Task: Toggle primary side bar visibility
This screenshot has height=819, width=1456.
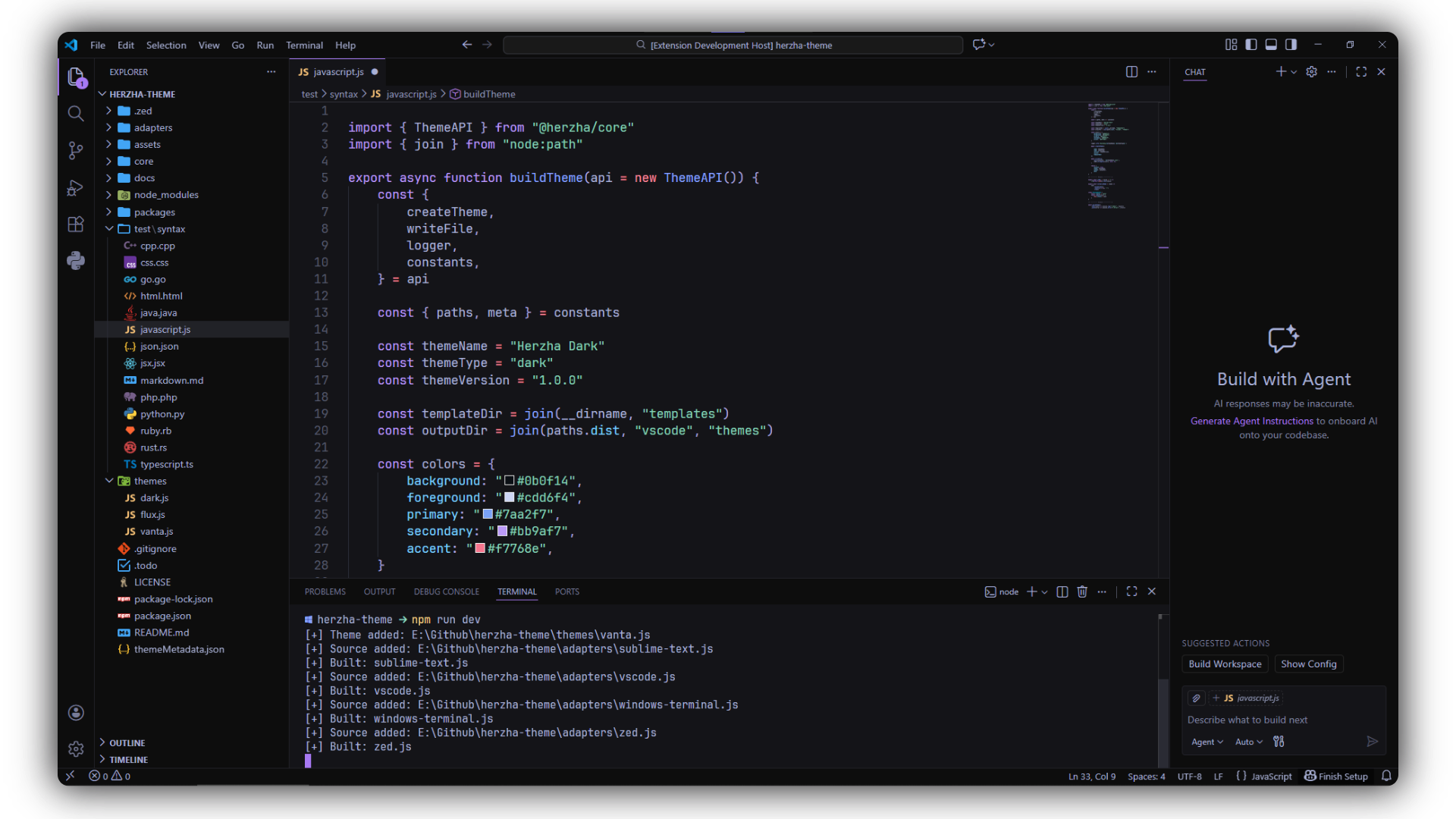Action: pos(1251,45)
